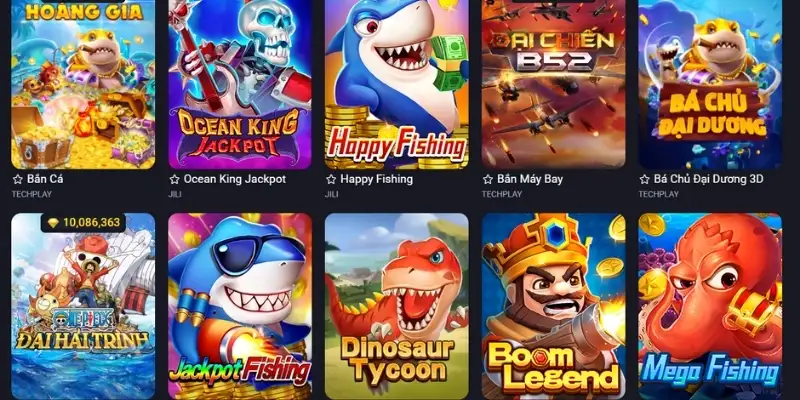Select the Bá Chủ Đại Dương game cover
The width and height of the screenshot is (800, 400).
click(710, 84)
